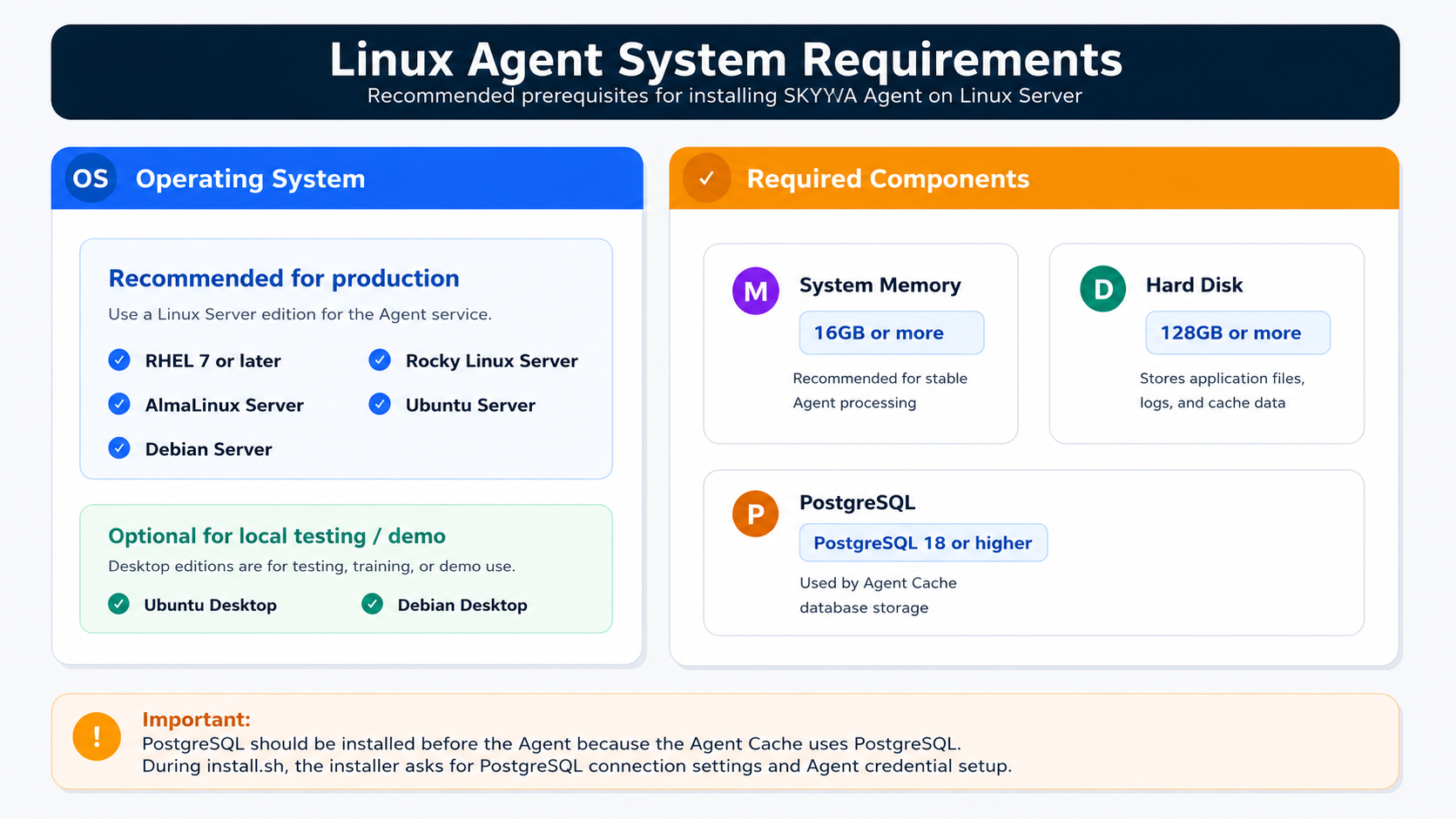Click the orange Required Components checkmark icon
This screenshot has height=819, width=1456.
coord(706,178)
